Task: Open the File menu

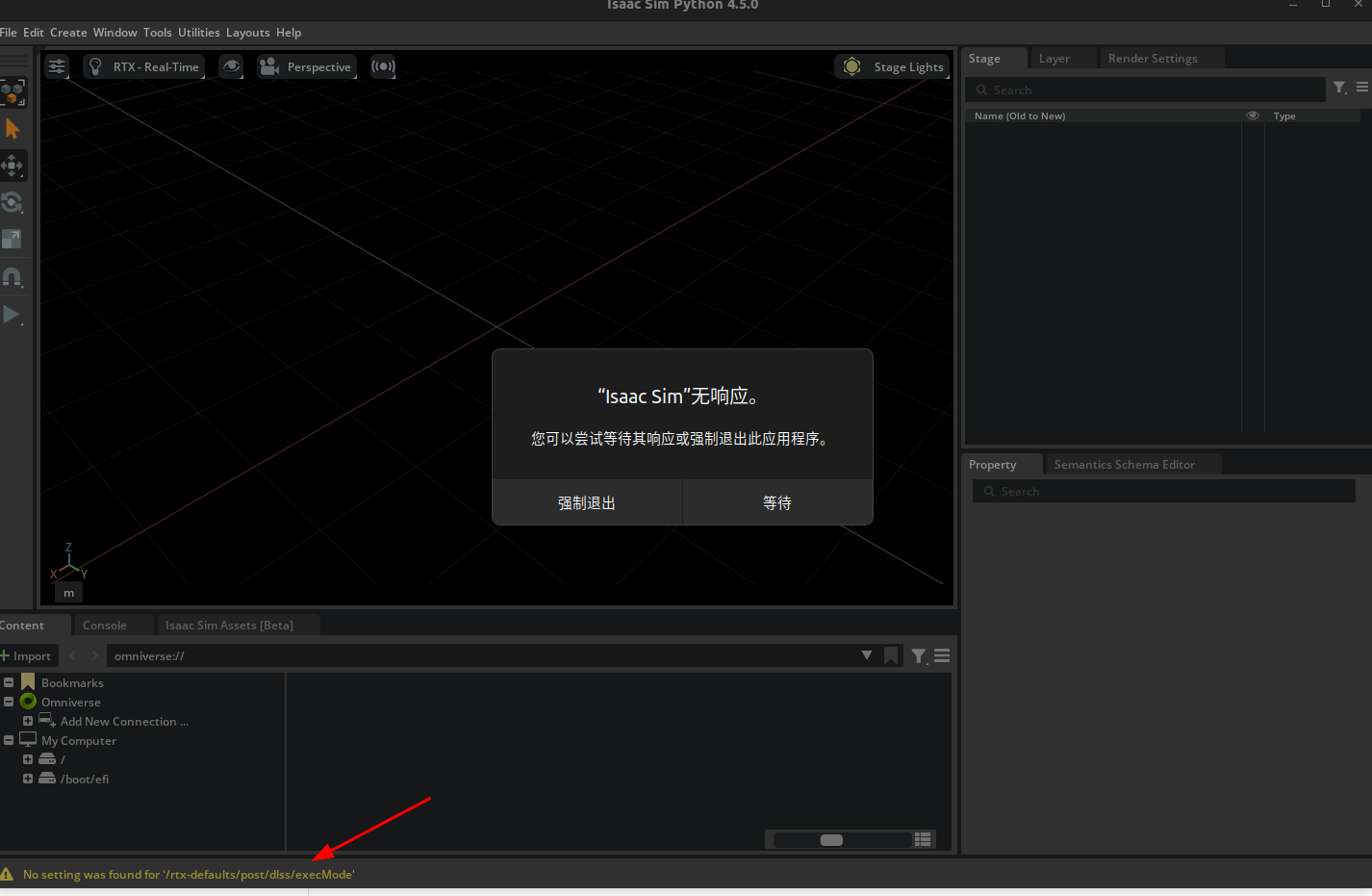Action: coord(8,33)
